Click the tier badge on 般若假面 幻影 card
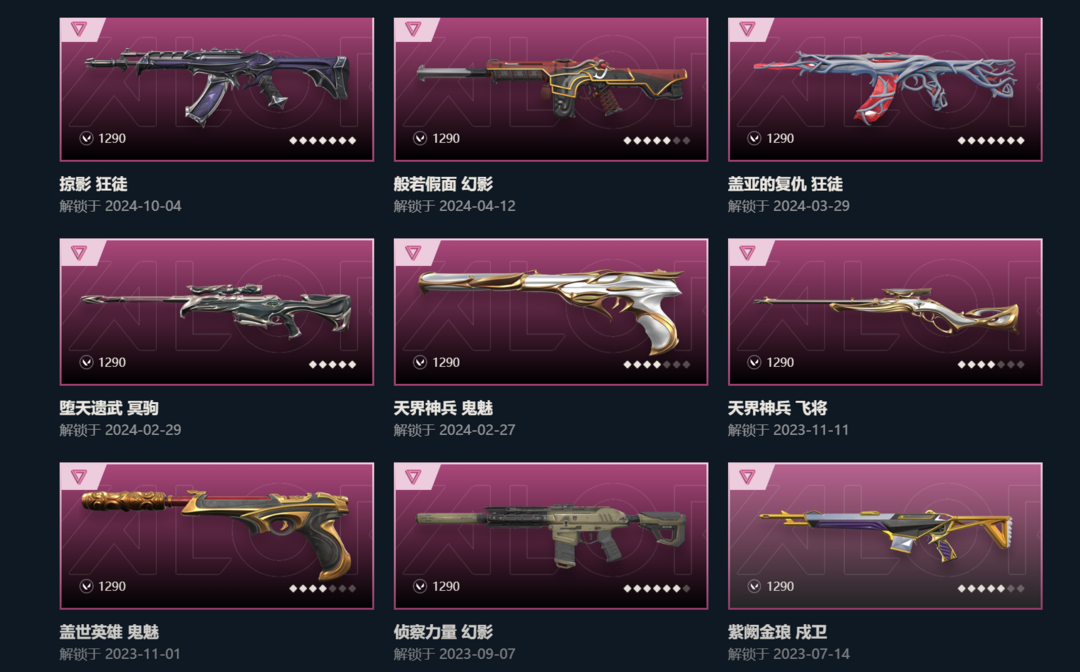1080x672 pixels. 413,29
